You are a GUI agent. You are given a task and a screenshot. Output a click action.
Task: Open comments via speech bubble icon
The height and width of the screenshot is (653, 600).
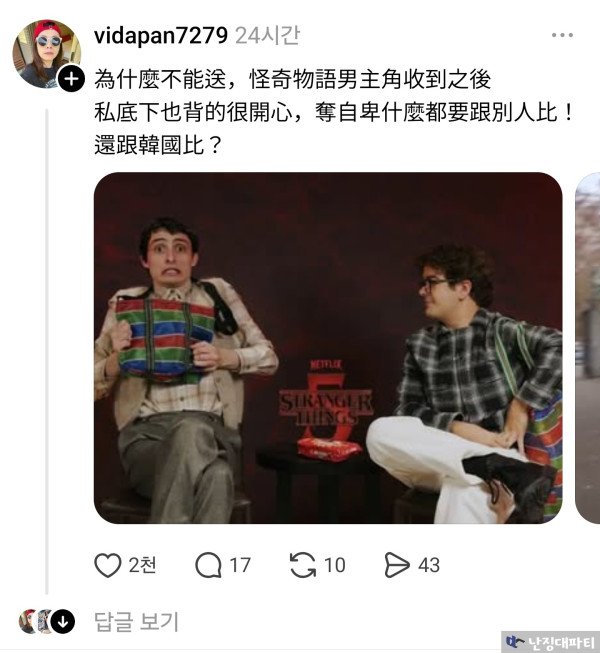[x=208, y=565]
